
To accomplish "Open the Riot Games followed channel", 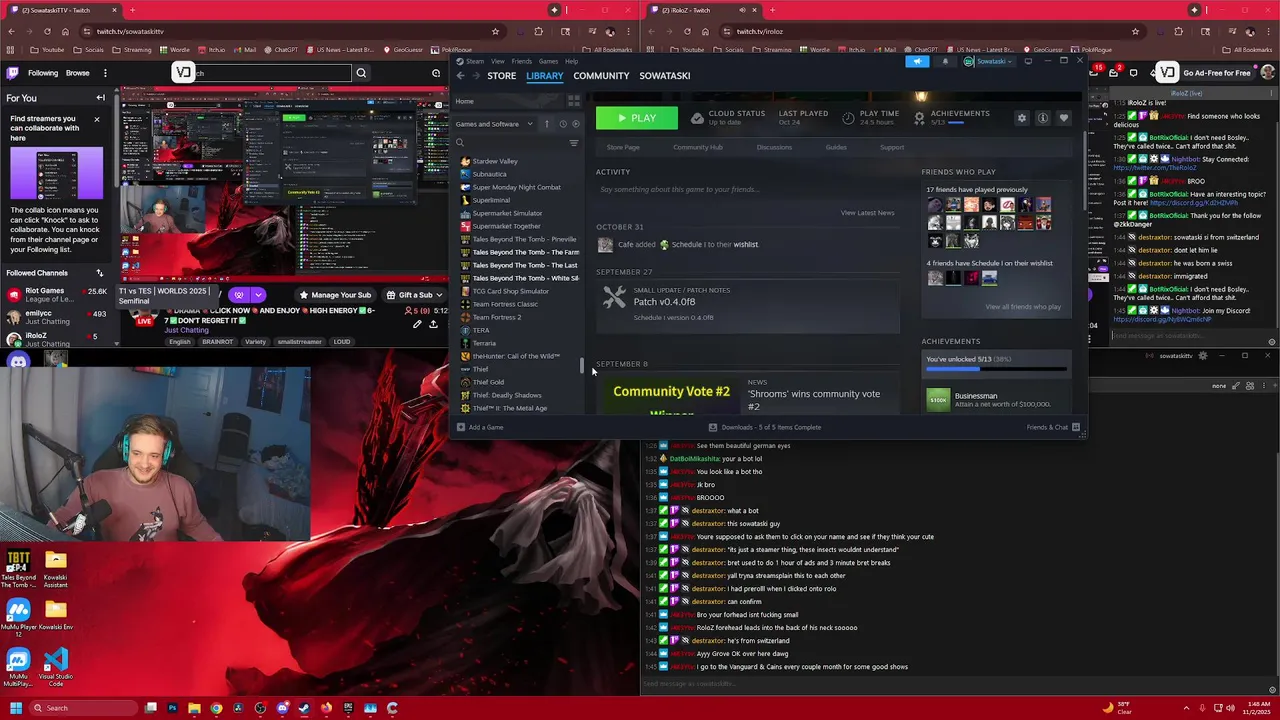I will tap(58, 295).
